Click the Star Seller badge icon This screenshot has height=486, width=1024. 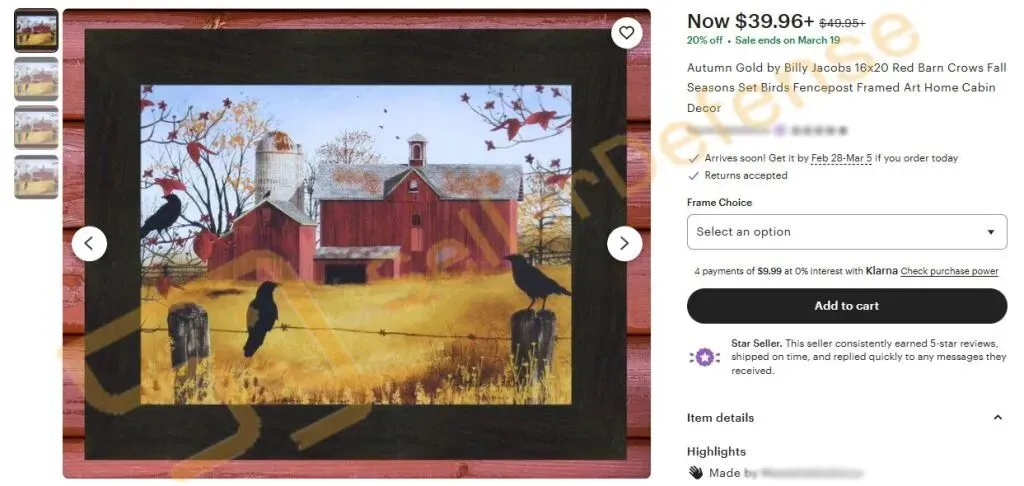click(704, 357)
